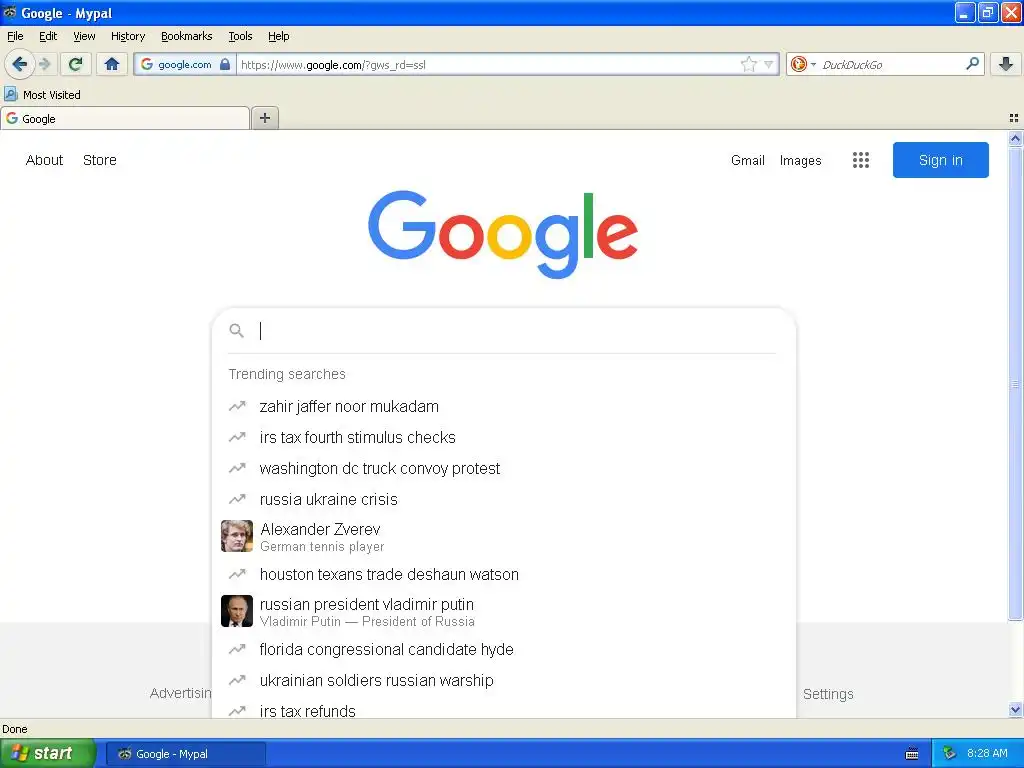1024x768 pixels.
Task: Click the page scrollbar up arrow
Action: (x=1015, y=138)
